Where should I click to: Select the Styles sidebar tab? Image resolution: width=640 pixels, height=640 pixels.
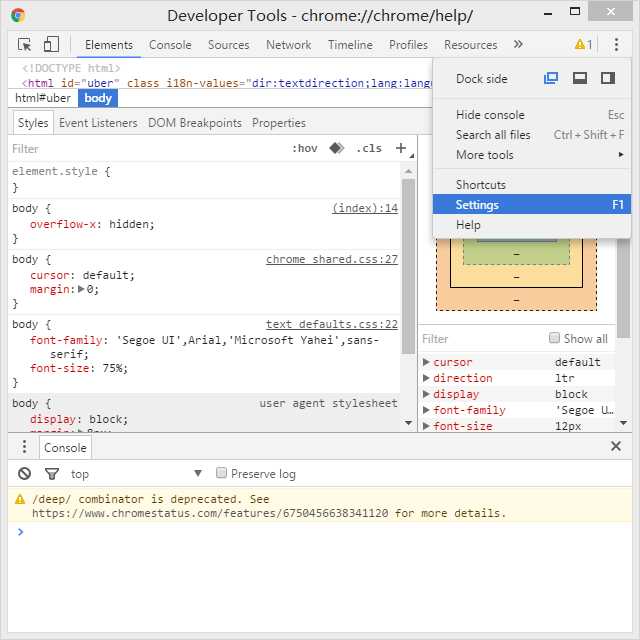point(33,122)
